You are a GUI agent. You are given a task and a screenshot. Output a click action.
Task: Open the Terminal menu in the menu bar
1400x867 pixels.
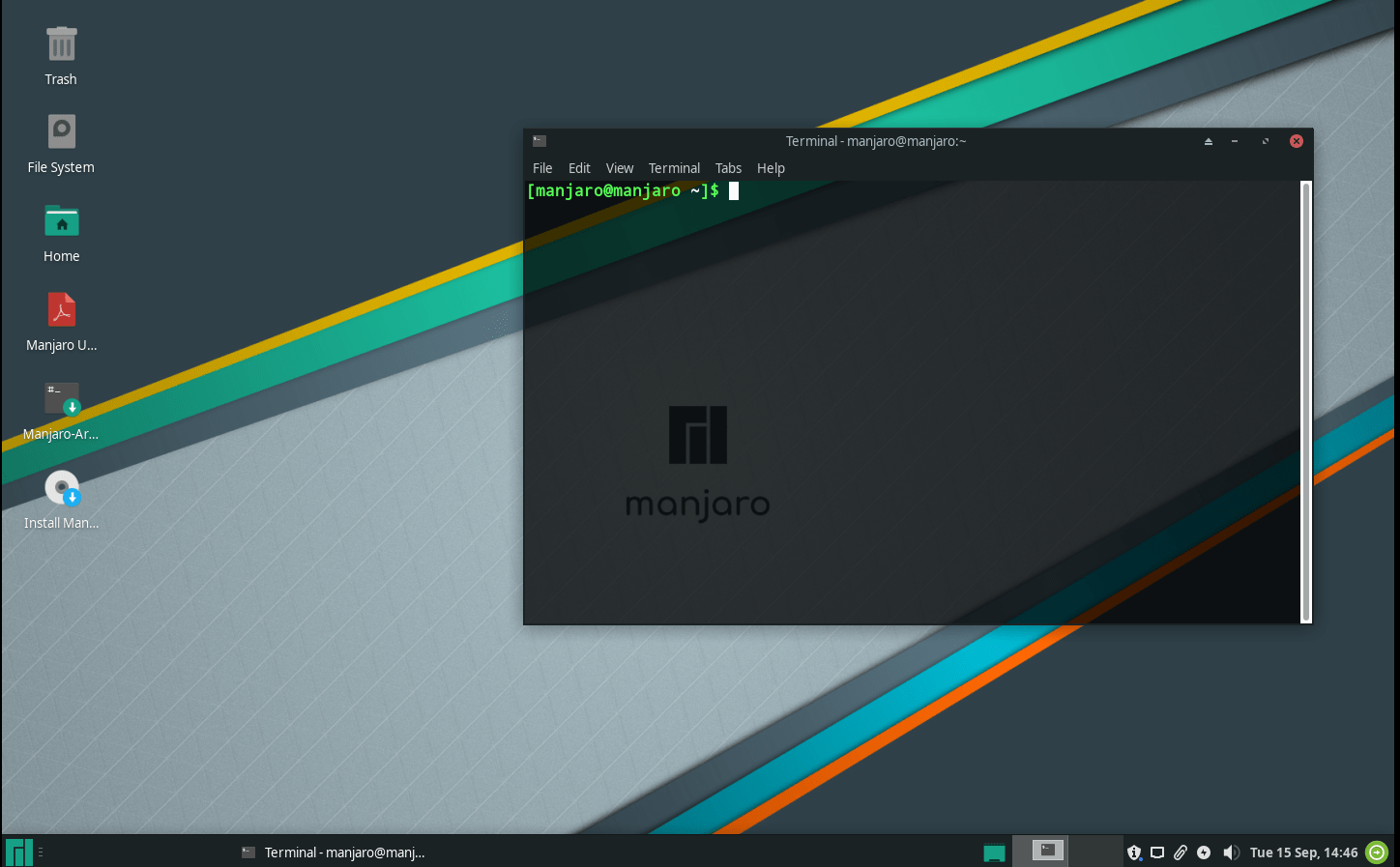click(x=674, y=168)
